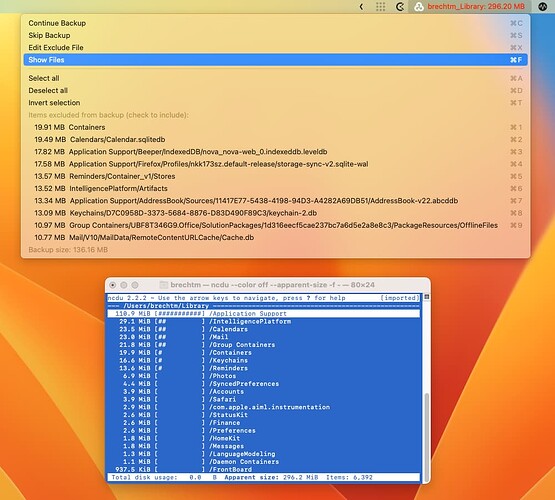The width and height of the screenshot is (555, 500).
Task: Select /Preferences row in ncdu
Action: pos(264,431)
